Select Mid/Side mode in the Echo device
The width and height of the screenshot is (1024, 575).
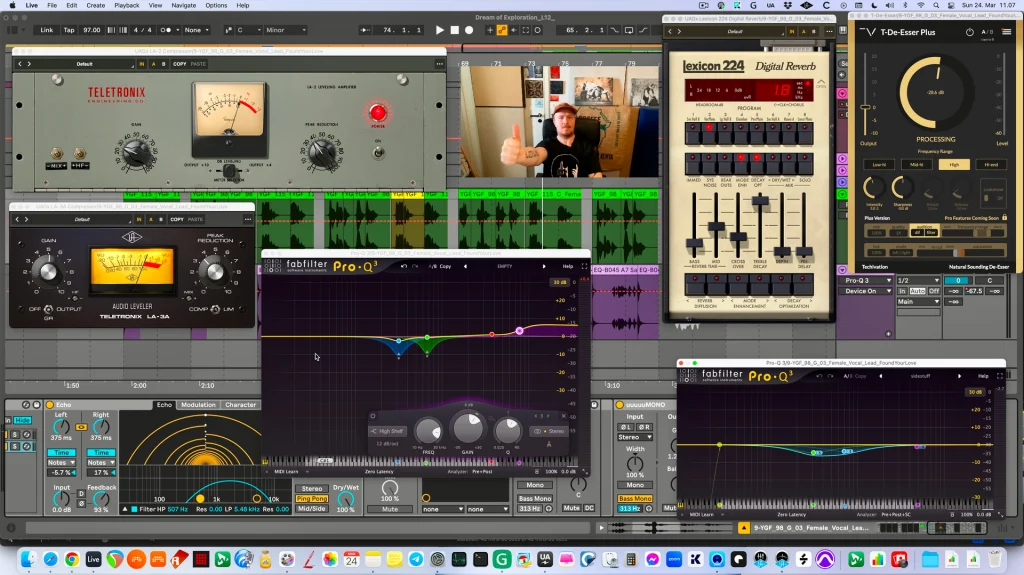coord(312,508)
